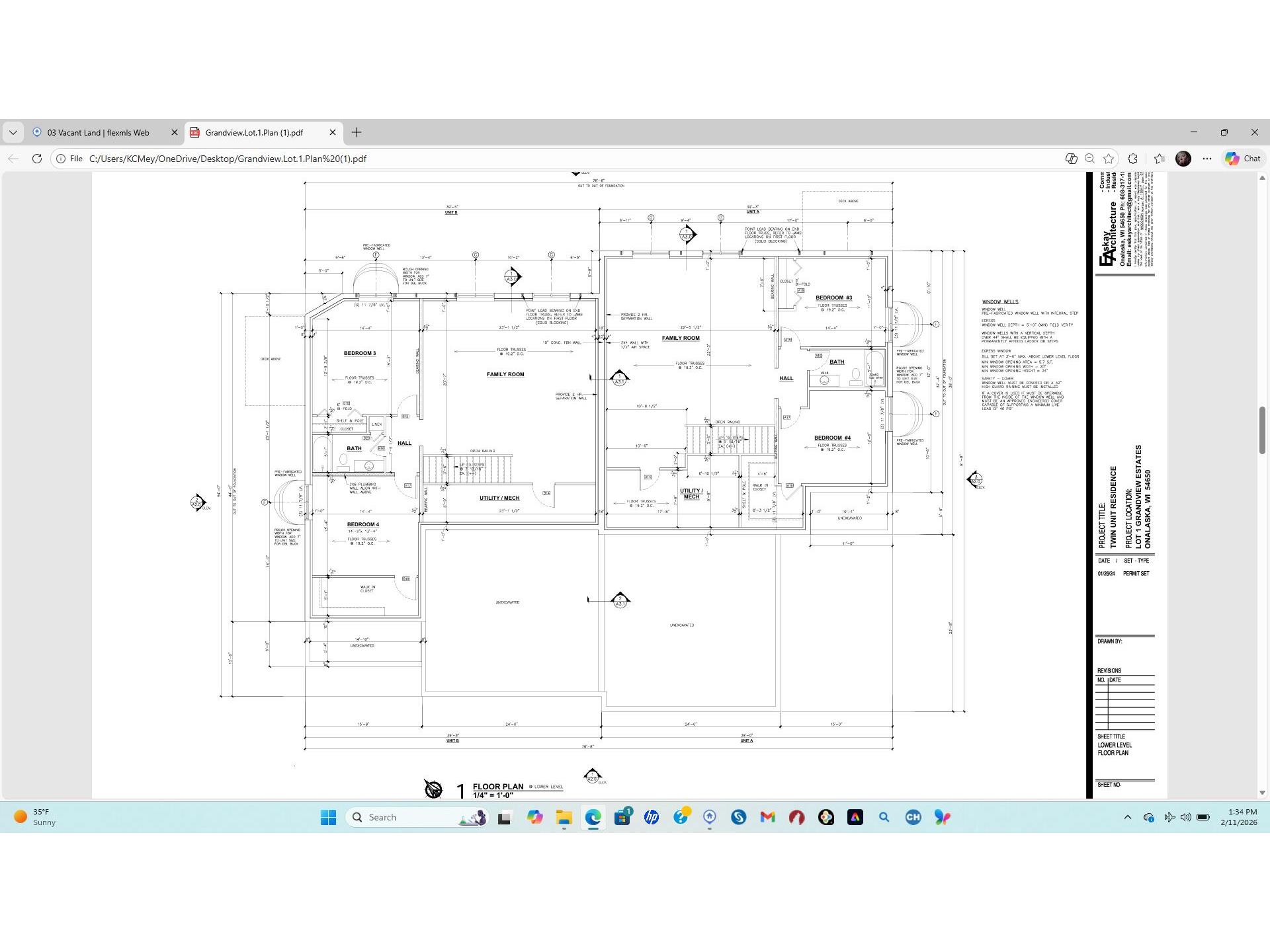Click the file info icon in address bar
This screenshot has height=952, width=1270.
click(x=61, y=159)
